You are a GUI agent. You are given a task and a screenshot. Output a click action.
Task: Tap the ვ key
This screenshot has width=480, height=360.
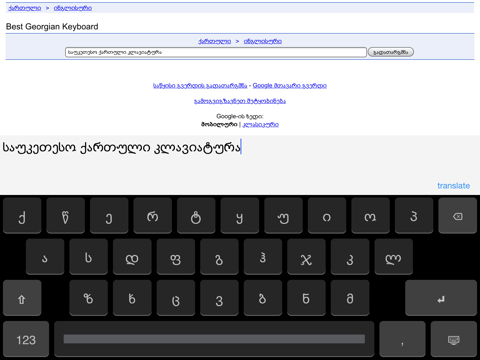tap(219, 298)
